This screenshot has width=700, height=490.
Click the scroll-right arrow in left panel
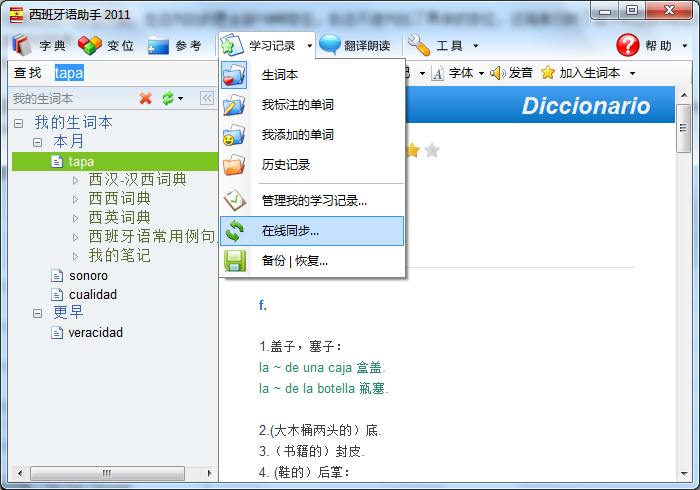click(x=209, y=473)
